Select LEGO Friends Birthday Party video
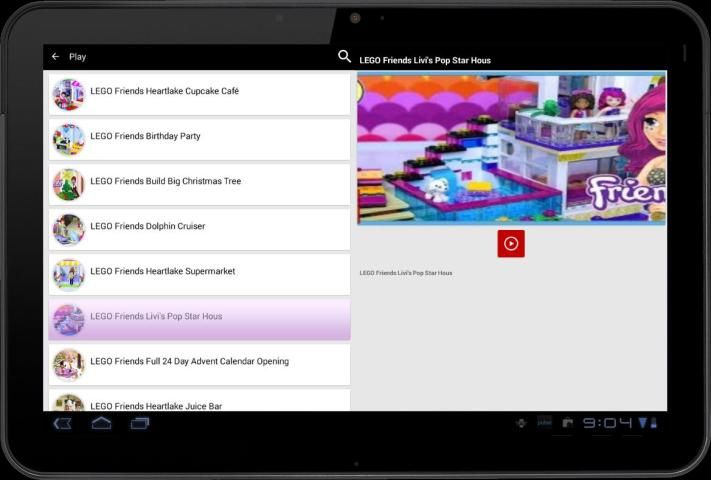This screenshot has width=711, height=480. (145, 136)
